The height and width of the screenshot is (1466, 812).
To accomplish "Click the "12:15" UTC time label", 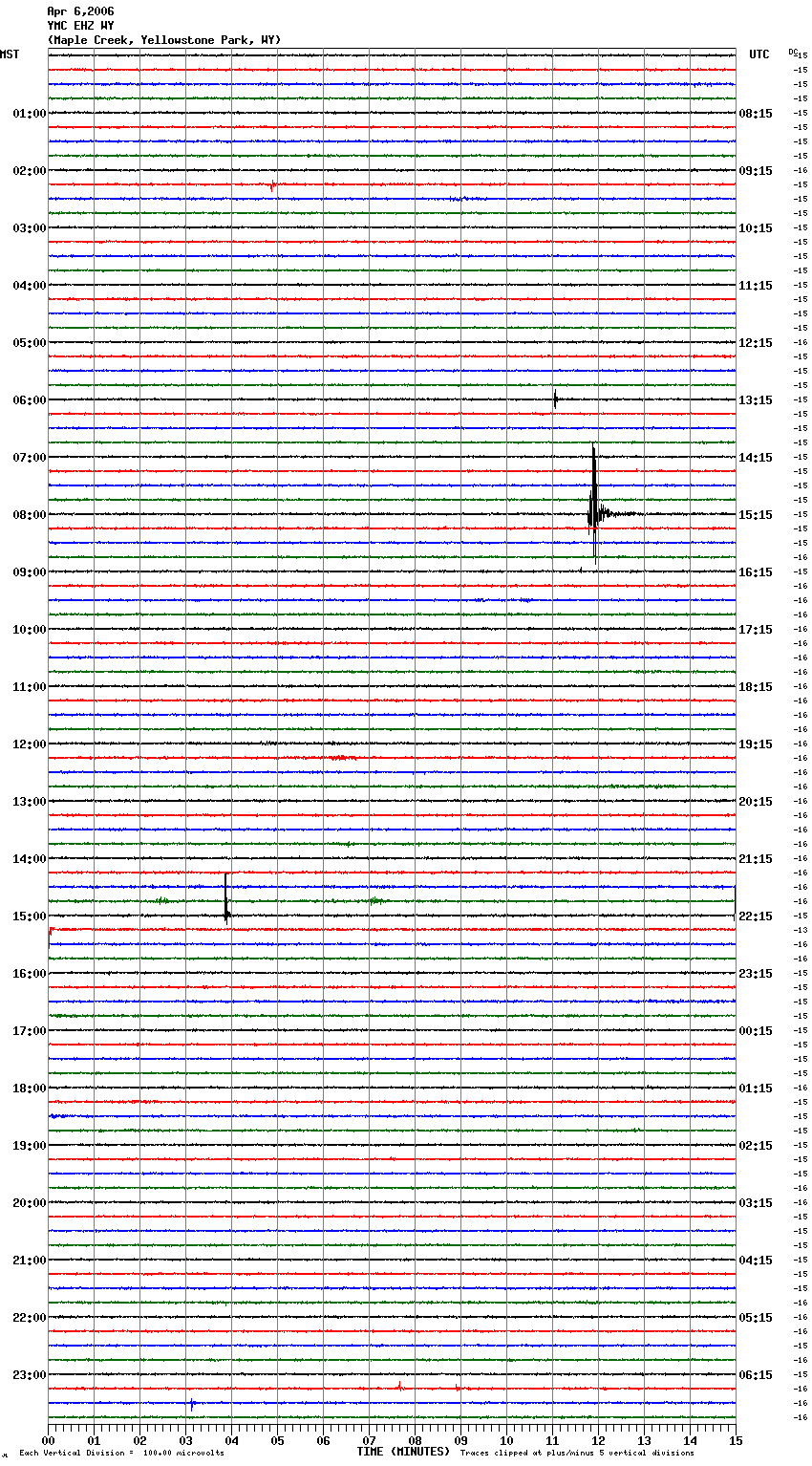I will pyautogui.click(x=756, y=343).
